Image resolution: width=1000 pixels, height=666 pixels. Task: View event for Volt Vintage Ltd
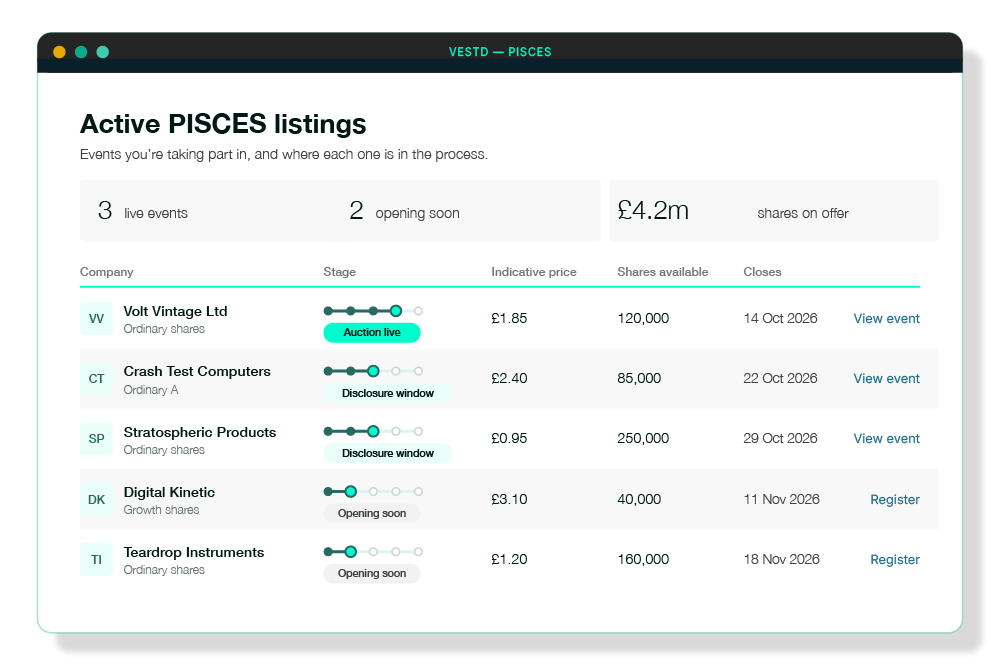(x=886, y=318)
